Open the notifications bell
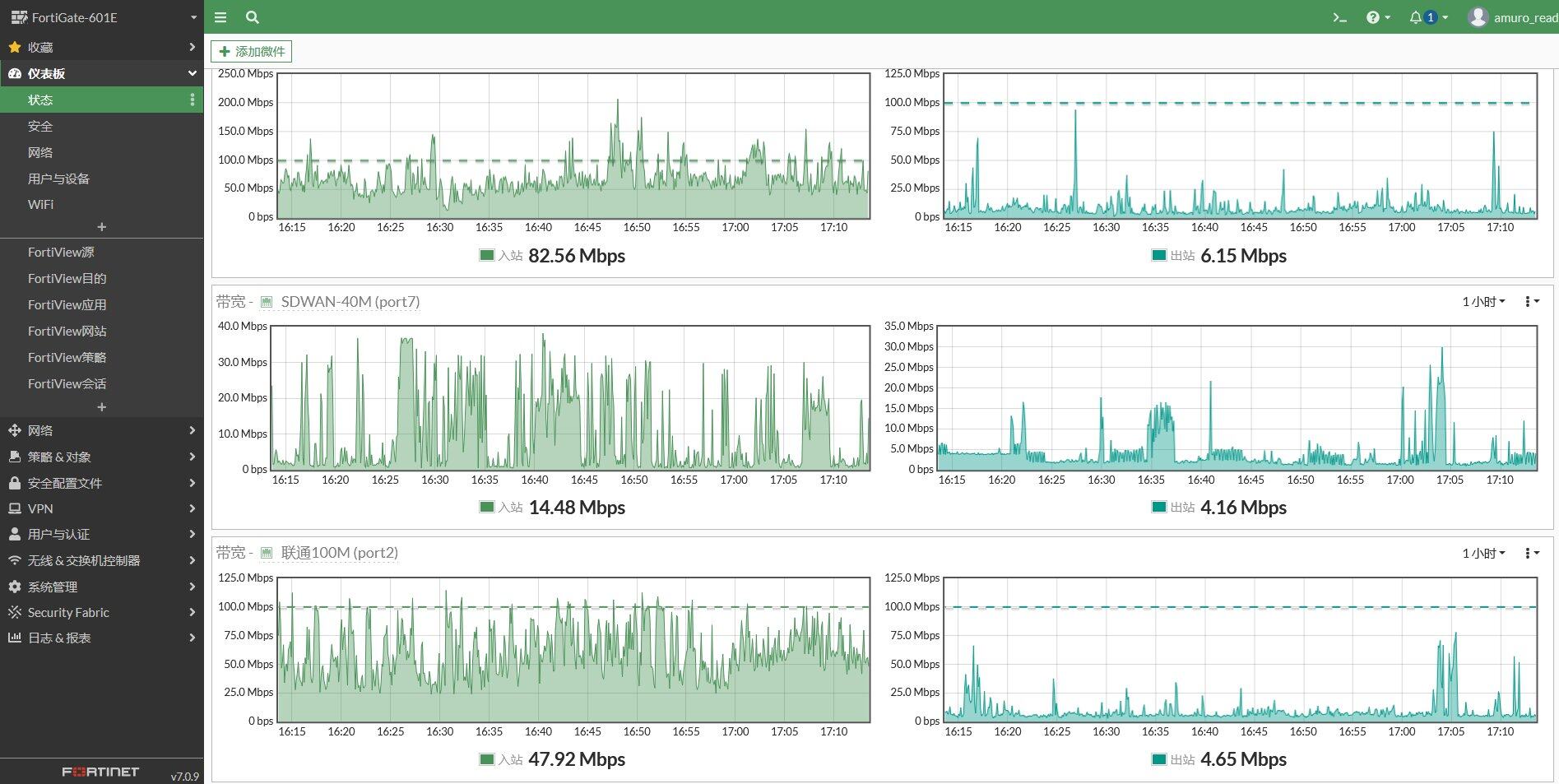 tap(1428, 17)
